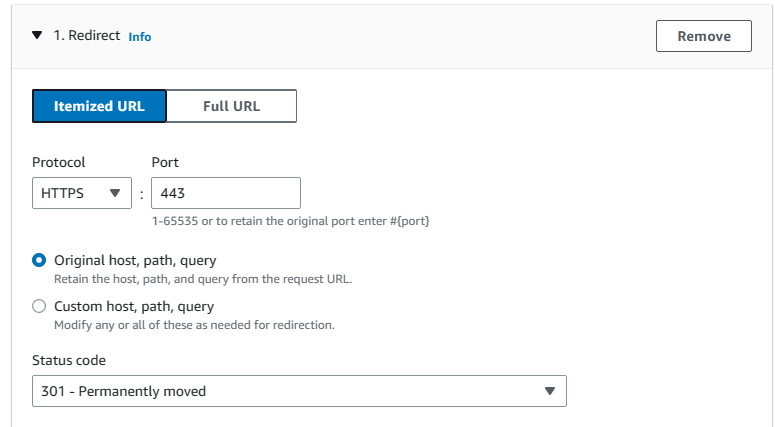Open the Status code 301 dropdown
The image size is (775, 427).
pyautogui.click(x=298, y=391)
